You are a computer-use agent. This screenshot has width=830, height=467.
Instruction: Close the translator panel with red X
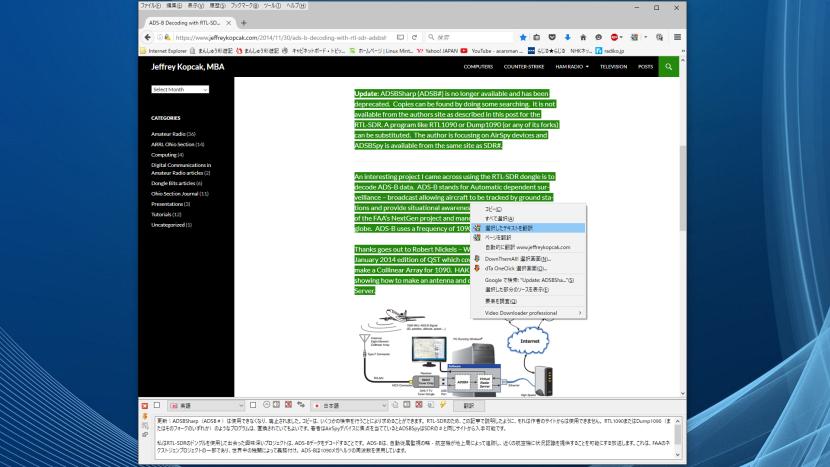[x=145, y=406]
